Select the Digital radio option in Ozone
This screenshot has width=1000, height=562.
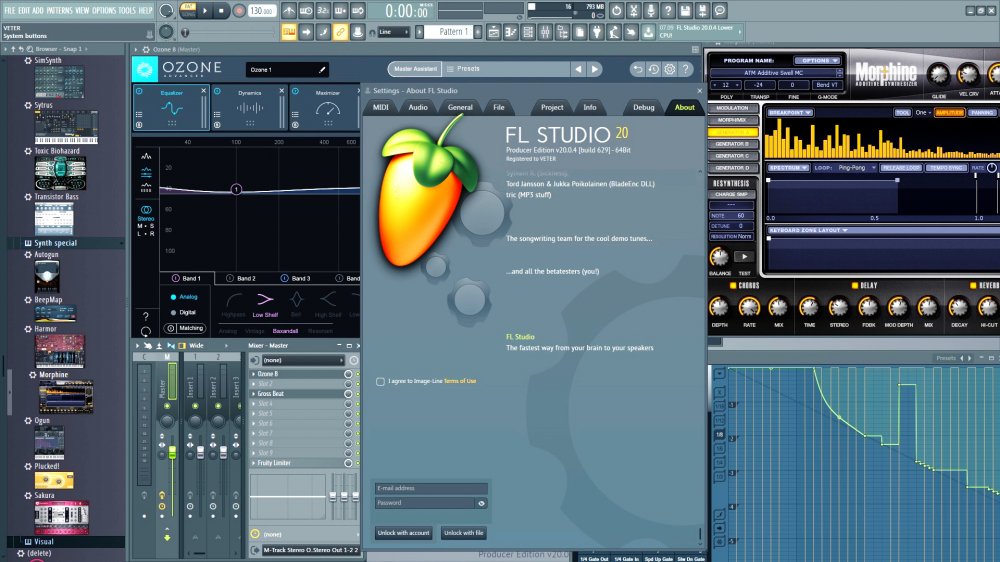click(173, 313)
